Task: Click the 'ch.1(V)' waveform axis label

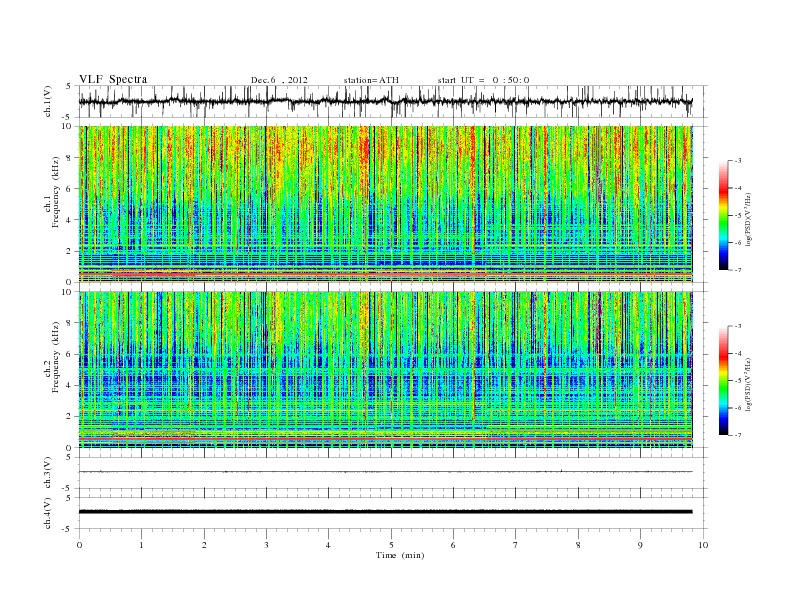Action: [48, 101]
